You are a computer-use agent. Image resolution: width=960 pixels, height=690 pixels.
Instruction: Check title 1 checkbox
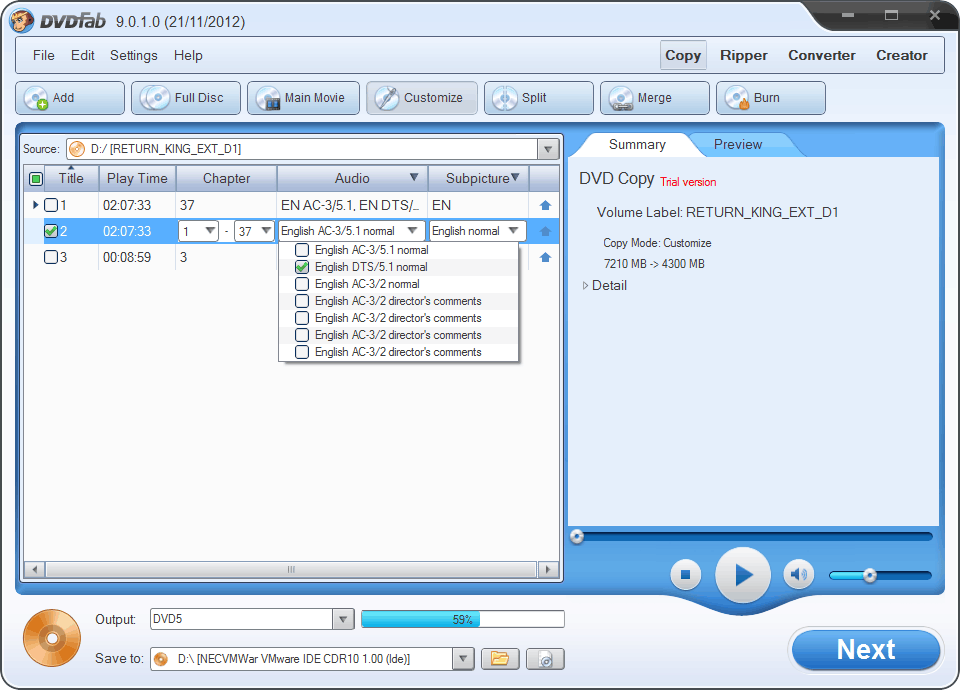coord(51,205)
